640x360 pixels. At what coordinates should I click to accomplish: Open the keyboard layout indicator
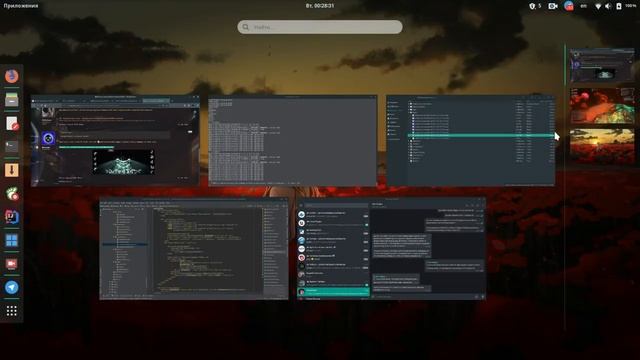click(584, 6)
